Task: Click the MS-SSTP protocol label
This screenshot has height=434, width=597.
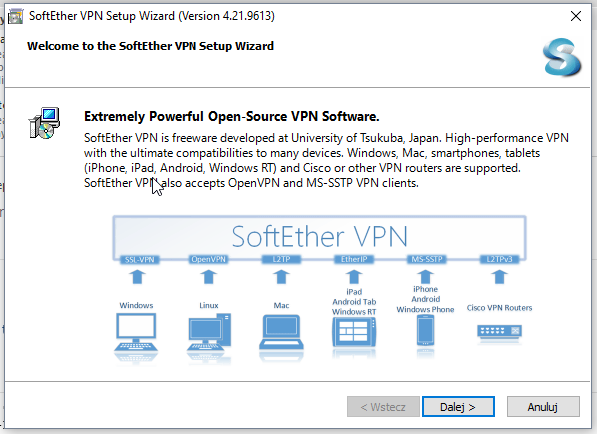Action: coord(427,259)
